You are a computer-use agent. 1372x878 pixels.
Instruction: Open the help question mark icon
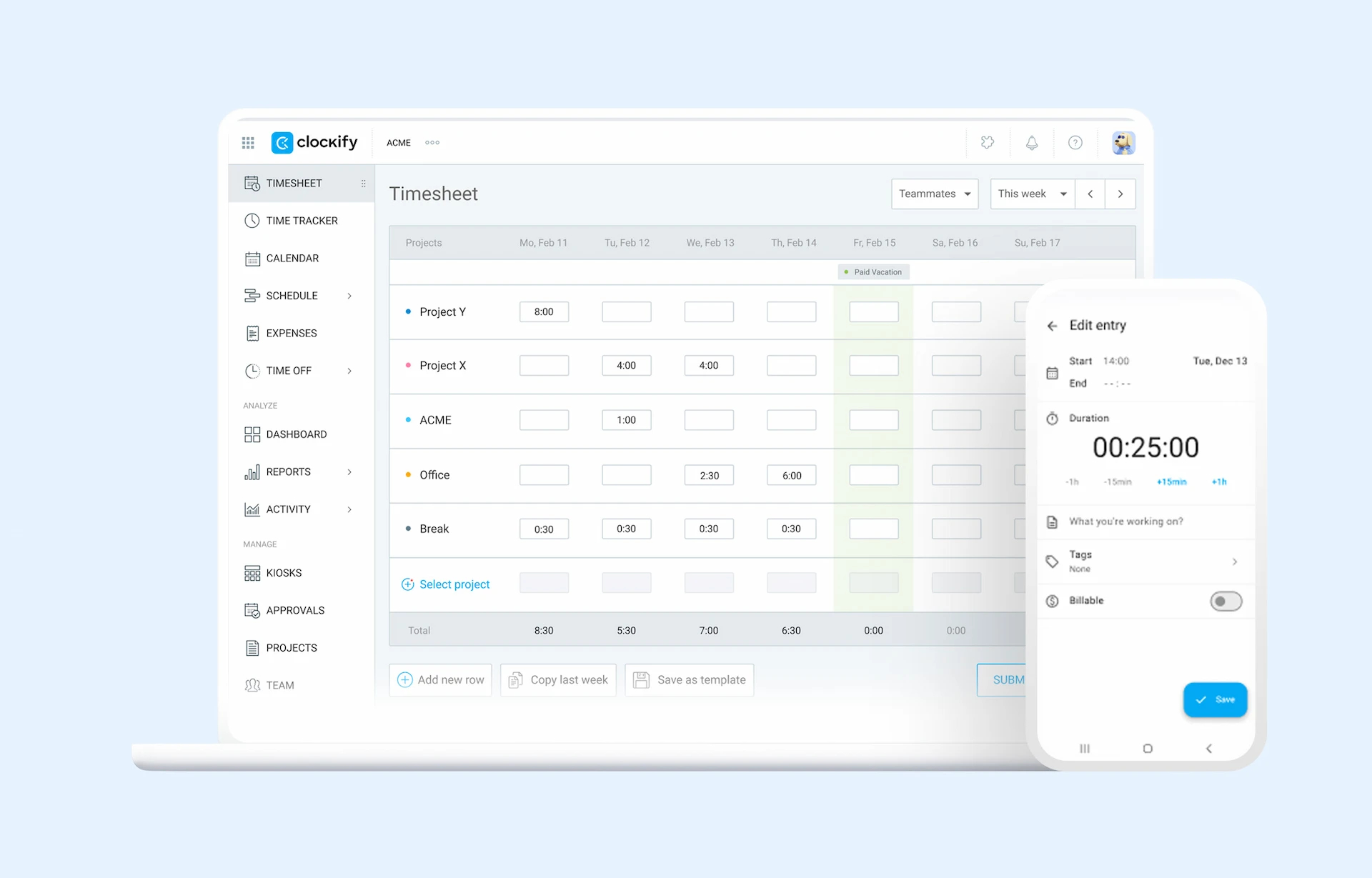1075,143
